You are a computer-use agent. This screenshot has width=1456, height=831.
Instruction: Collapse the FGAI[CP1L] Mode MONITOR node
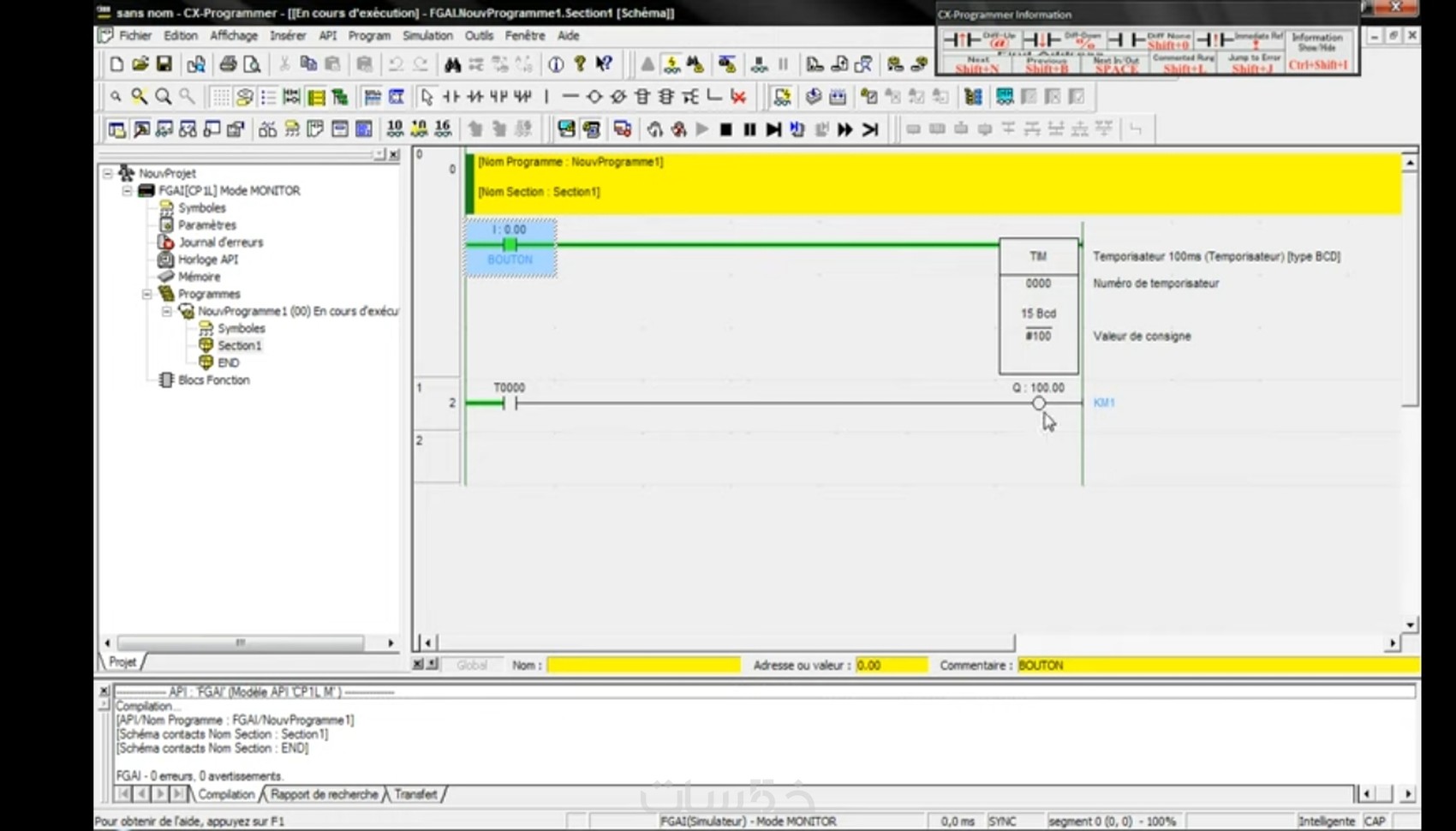127,190
